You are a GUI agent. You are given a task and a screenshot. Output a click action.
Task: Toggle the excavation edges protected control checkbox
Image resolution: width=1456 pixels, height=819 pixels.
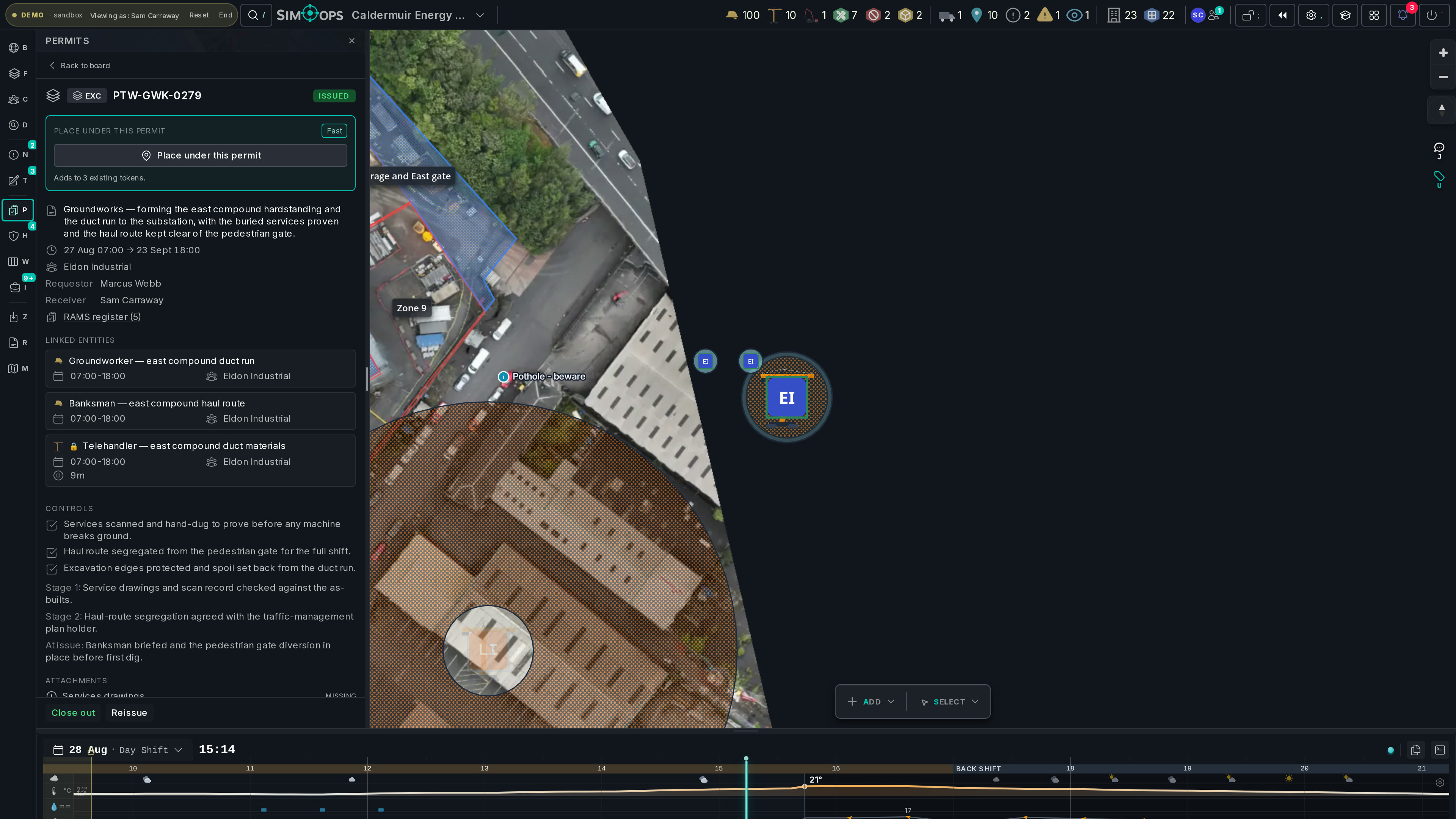coord(52,569)
